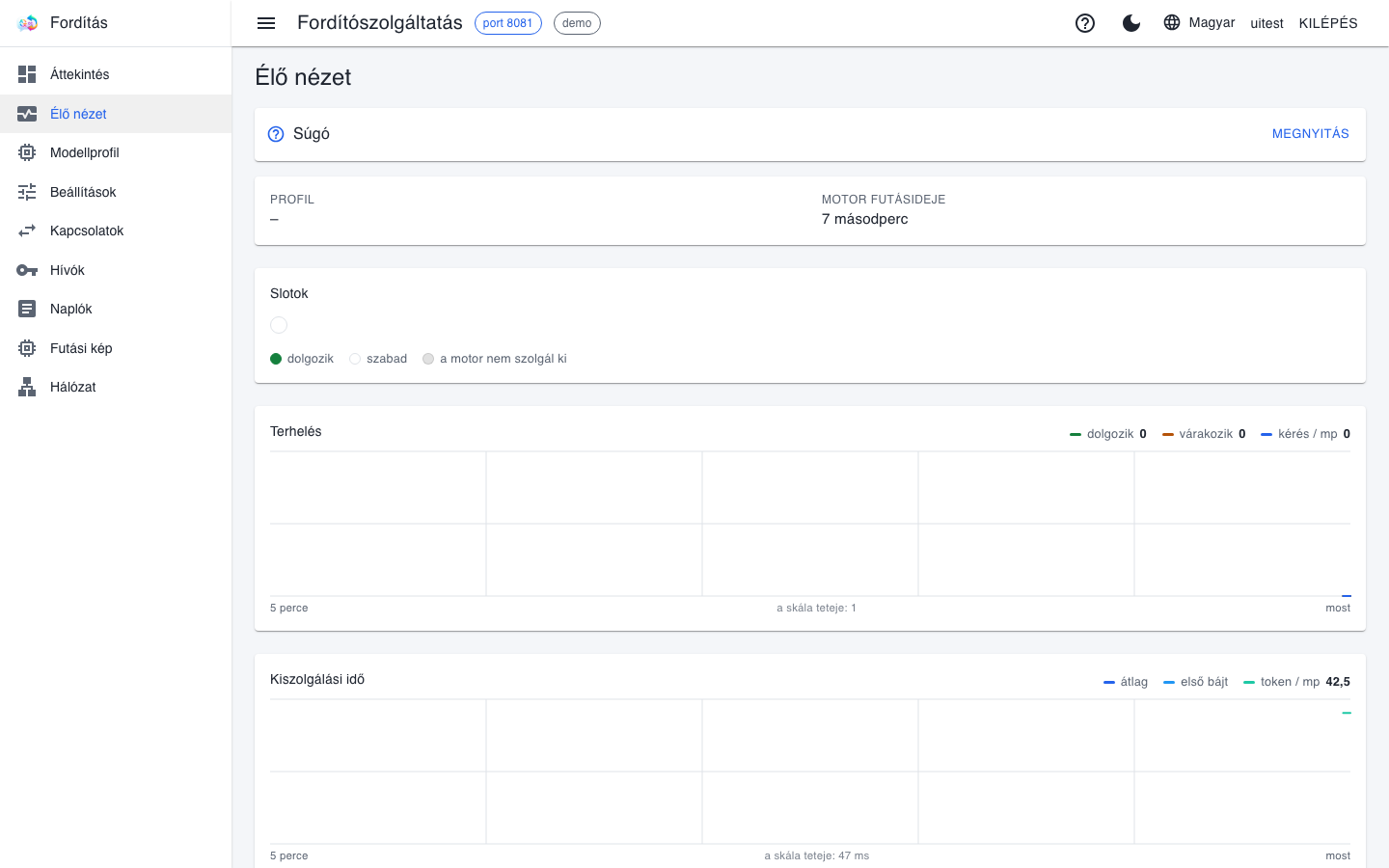The height and width of the screenshot is (868, 1389).
Task: Open Beállítások menu item
Action: (x=116, y=192)
